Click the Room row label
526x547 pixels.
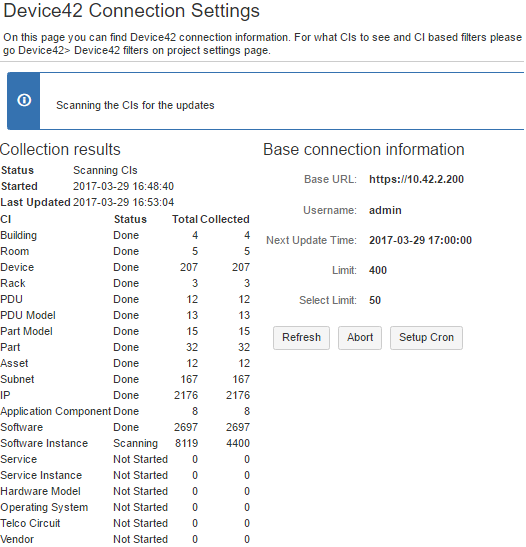coord(15,252)
